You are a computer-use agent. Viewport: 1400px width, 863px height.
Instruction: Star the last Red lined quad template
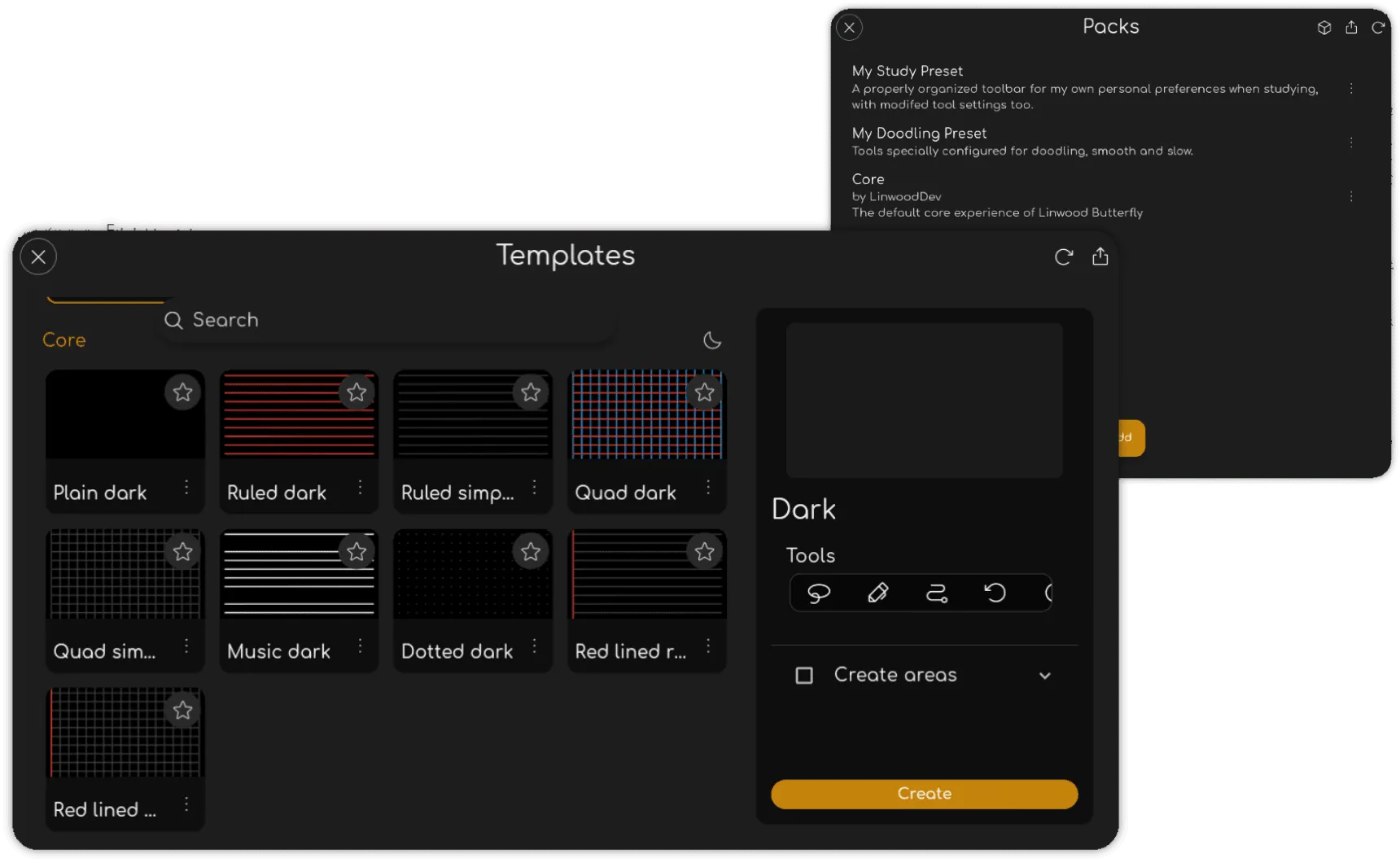[x=182, y=710]
